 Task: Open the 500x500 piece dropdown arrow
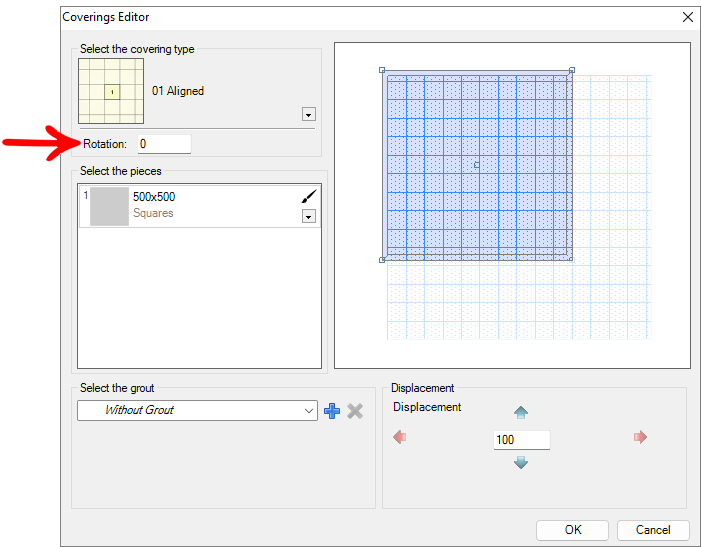pyautogui.click(x=308, y=217)
